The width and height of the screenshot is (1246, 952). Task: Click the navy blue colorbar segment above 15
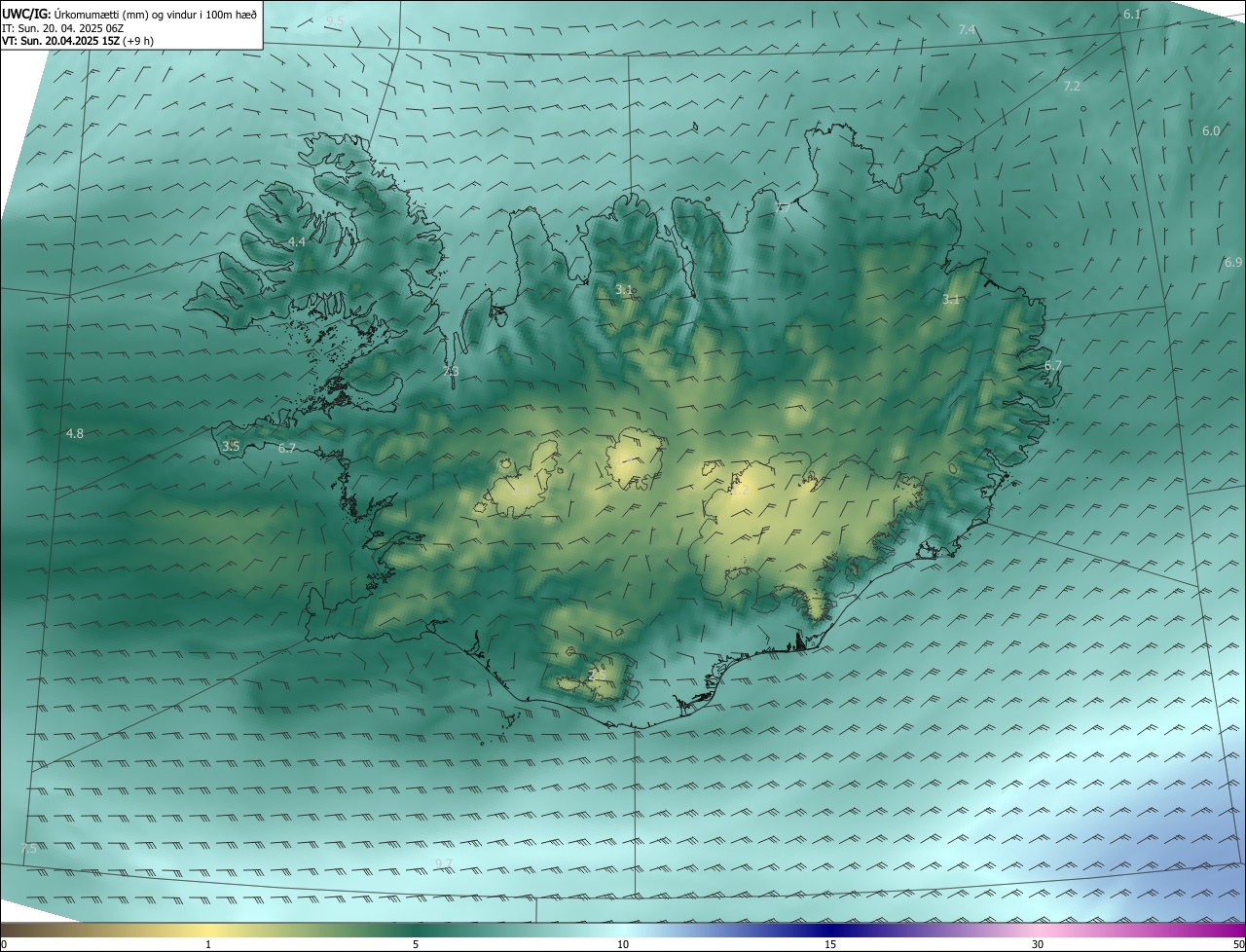(830, 931)
